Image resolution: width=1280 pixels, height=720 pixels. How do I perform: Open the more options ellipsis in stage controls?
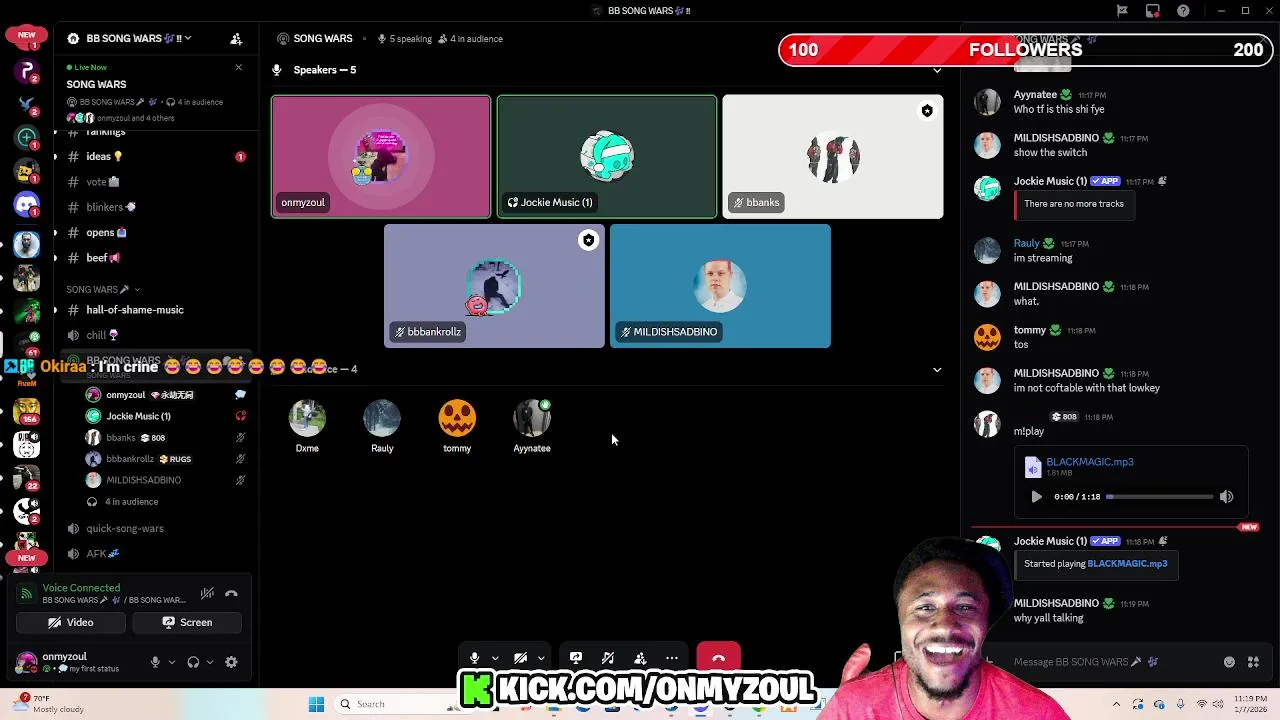[672, 658]
